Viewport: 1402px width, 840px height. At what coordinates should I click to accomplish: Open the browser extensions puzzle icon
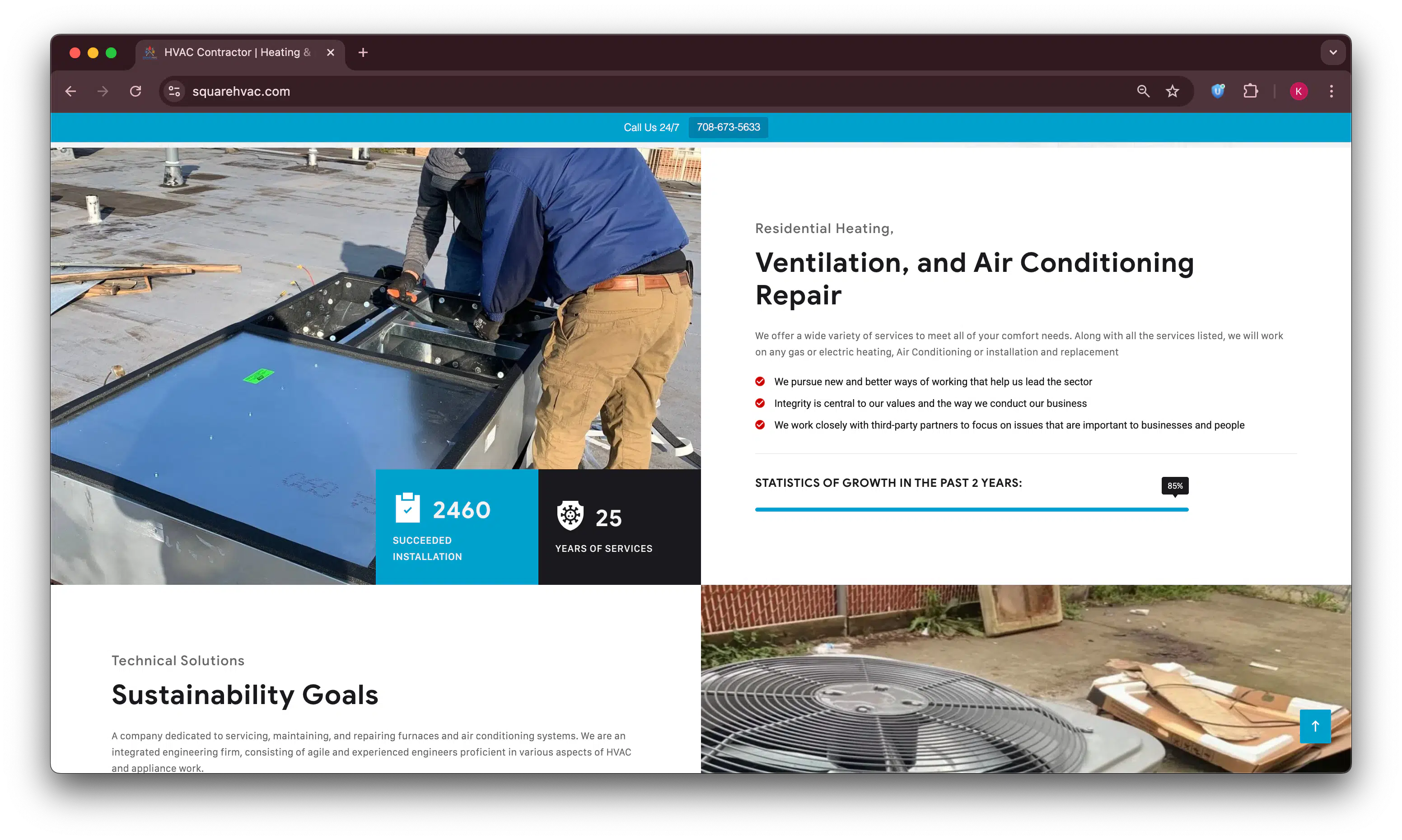point(1250,91)
